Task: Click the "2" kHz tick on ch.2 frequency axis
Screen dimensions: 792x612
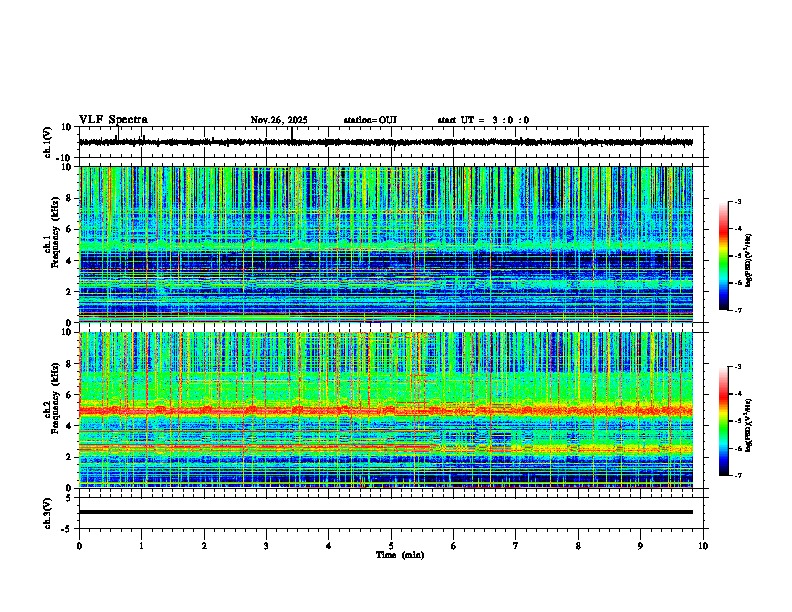Action: coord(69,457)
